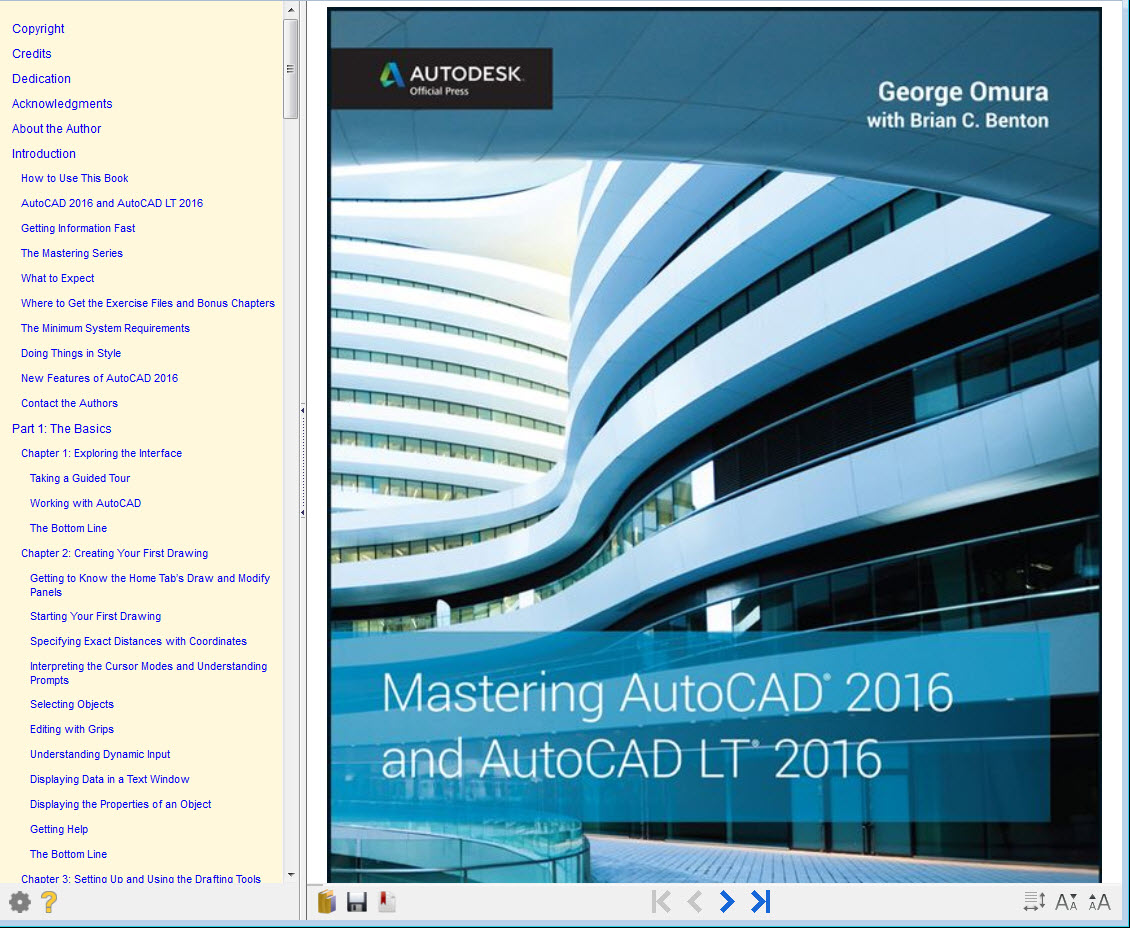
Task: Open Selecting Objects
Action: [72, 704]
